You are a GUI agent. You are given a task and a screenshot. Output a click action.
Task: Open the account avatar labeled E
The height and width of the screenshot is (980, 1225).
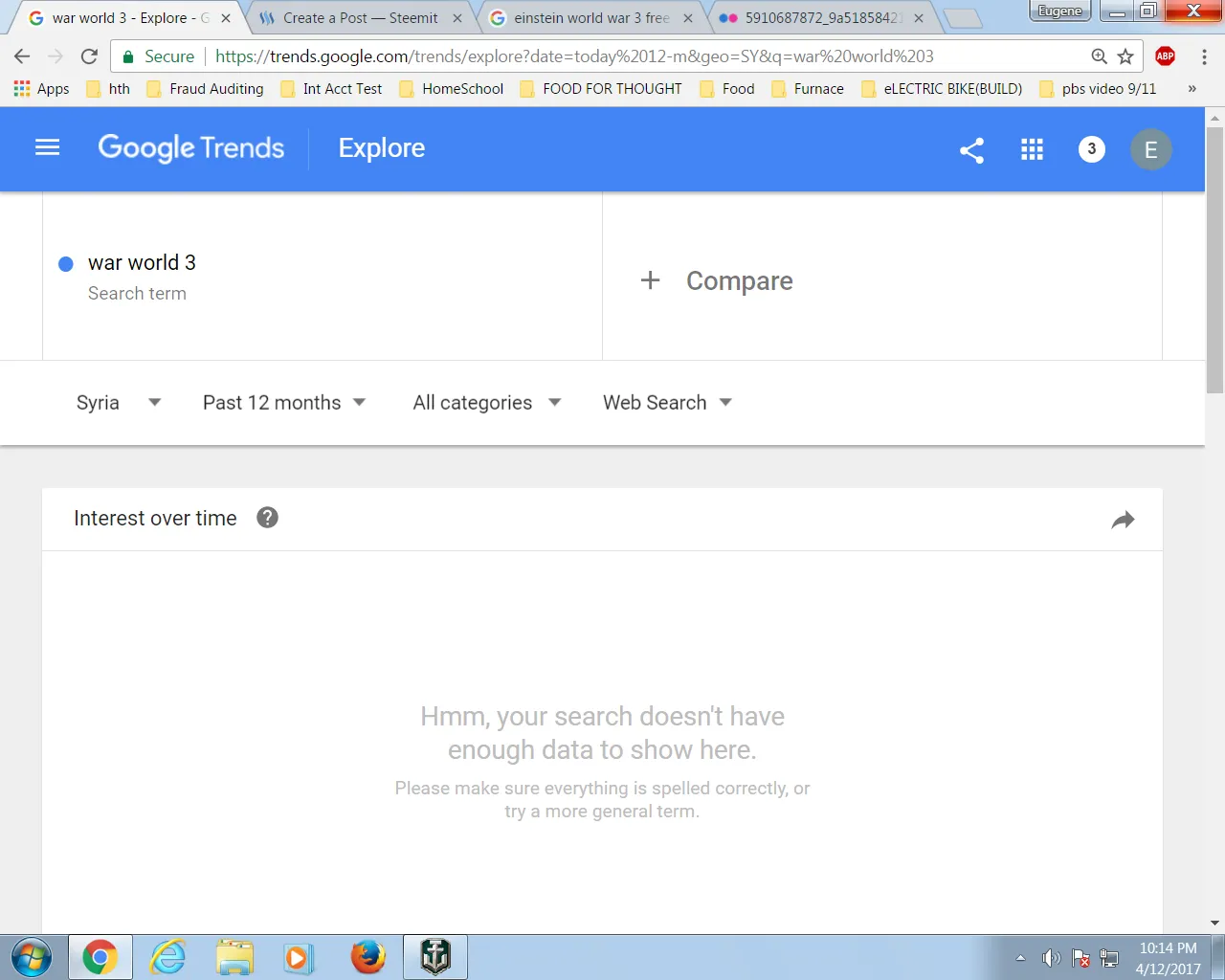click(1150, 149)
